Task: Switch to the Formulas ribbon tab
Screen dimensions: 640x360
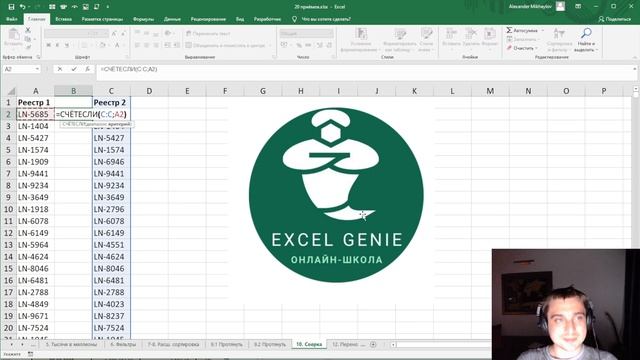Action: [143, 19]
